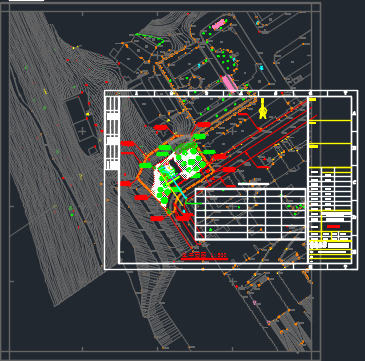Select the green dashed arc near the top
365x361 pixels.
tap(150, 39)
